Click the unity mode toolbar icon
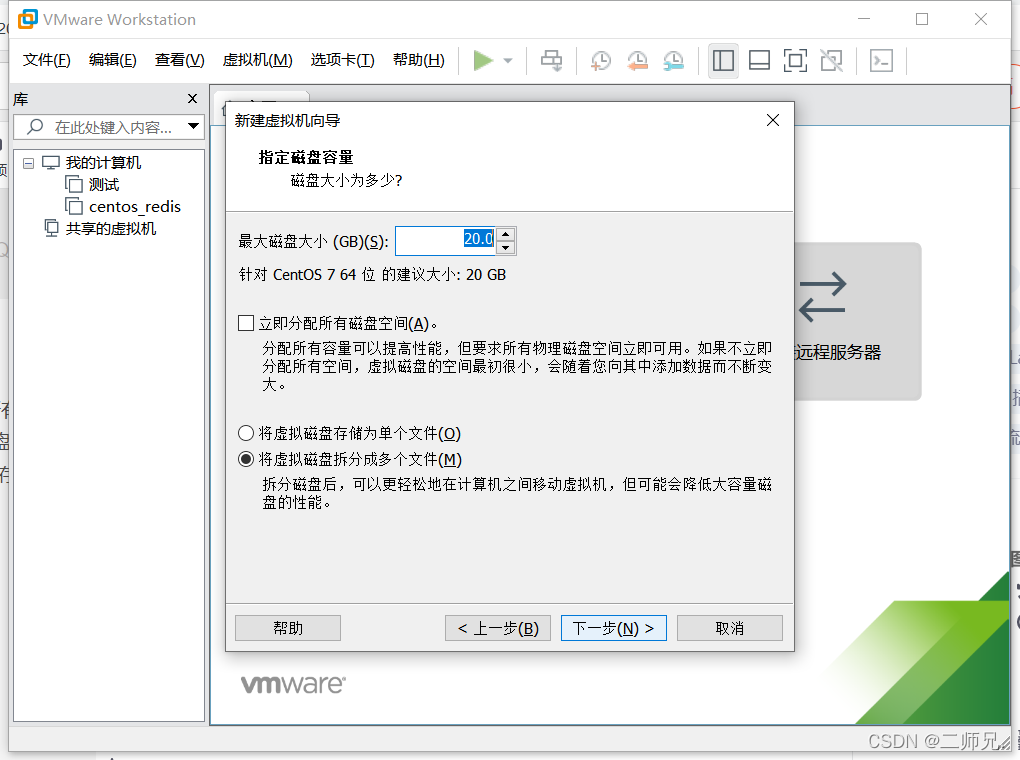1020x760 pixels. (x=831, y=61)
